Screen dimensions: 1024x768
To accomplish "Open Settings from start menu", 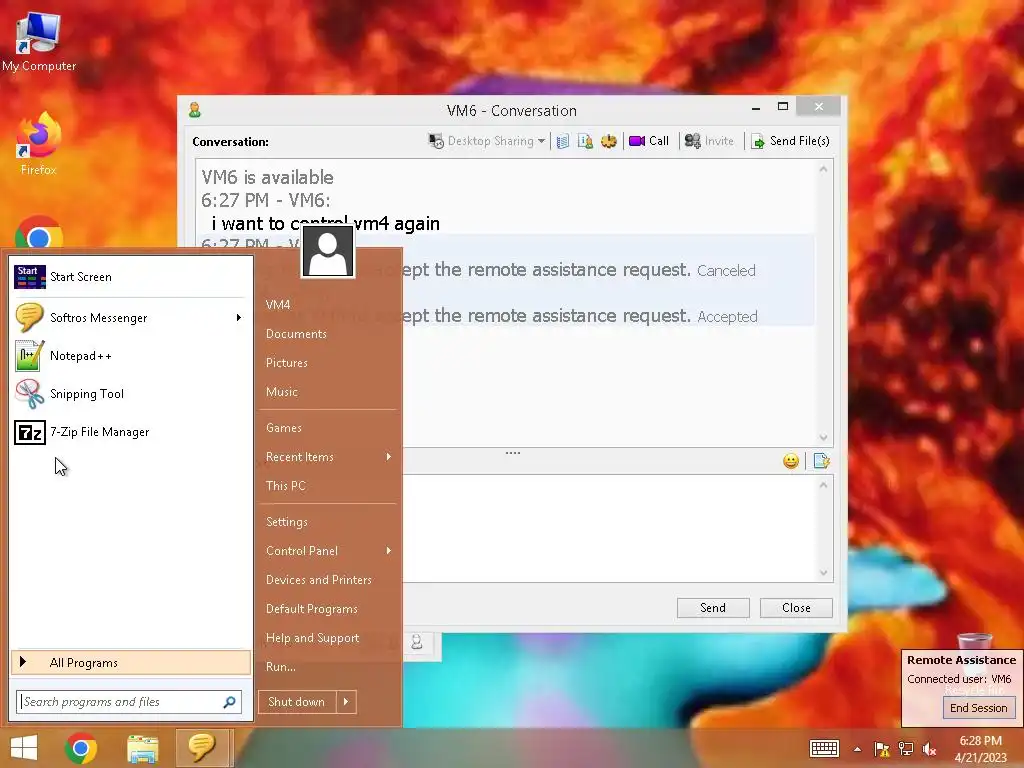I will click(287, 522).
